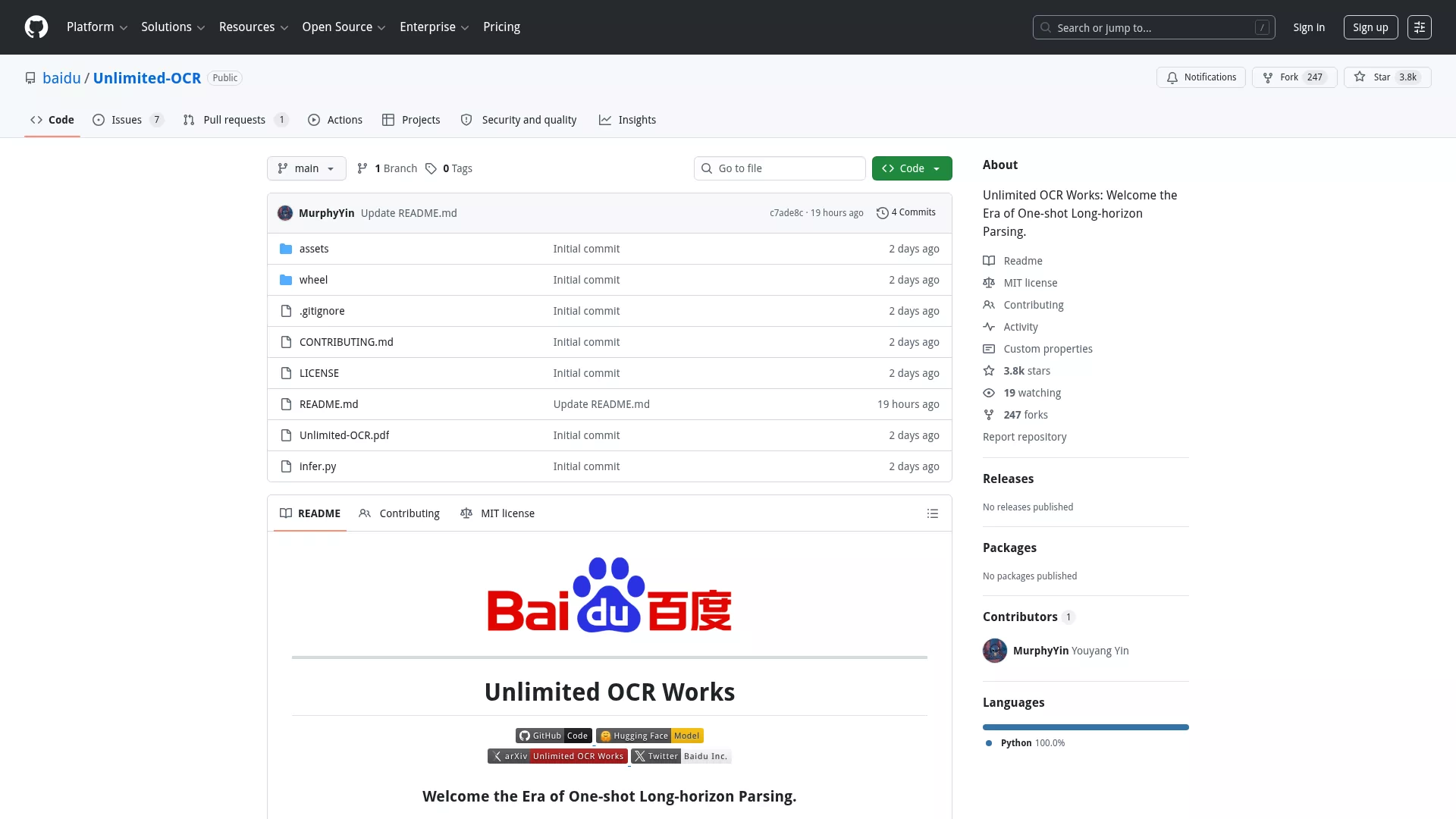
Task: Click the Baidu logo image in README
Action: pos(610,595)
